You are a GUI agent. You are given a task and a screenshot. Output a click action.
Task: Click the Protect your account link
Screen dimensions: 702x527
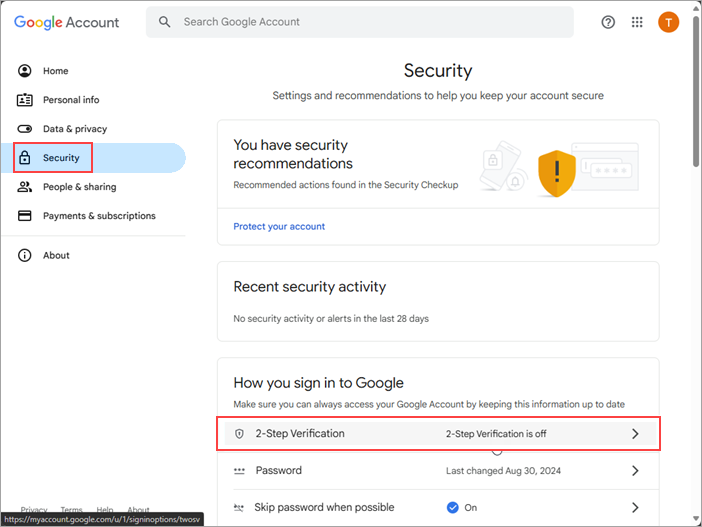click(x=279, y=226)
